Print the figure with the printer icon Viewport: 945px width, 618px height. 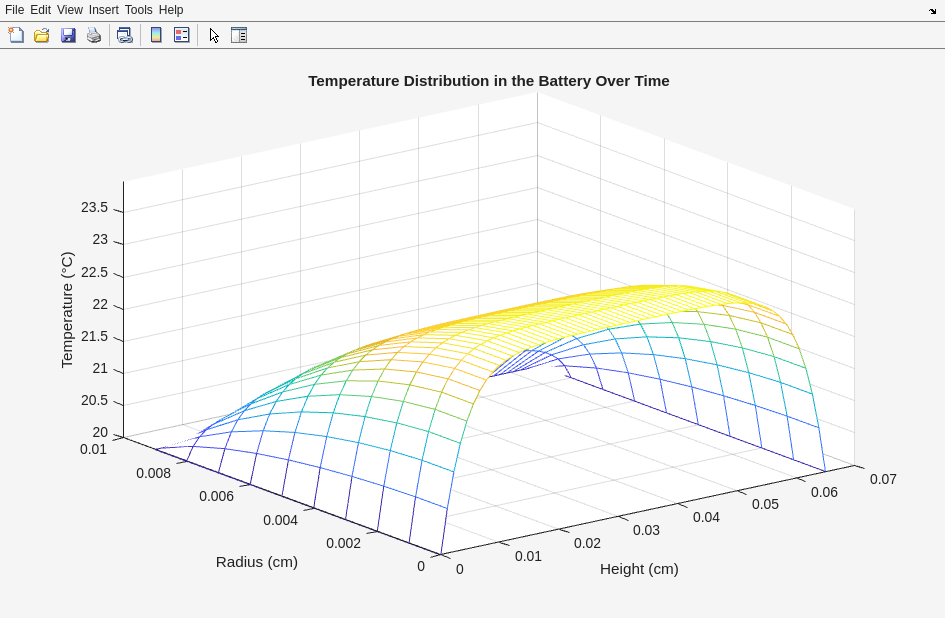click(94, 35)
